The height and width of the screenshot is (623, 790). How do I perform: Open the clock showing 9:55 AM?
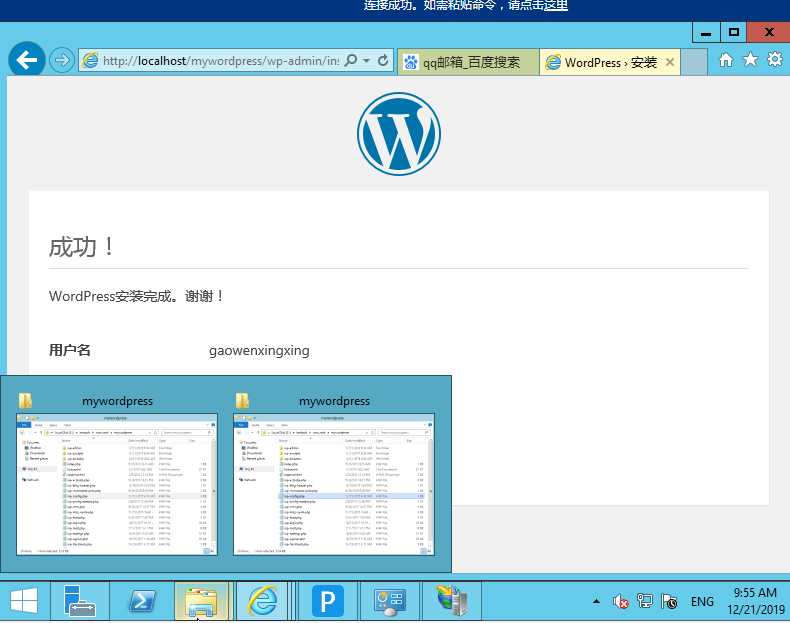click(756, 601)
